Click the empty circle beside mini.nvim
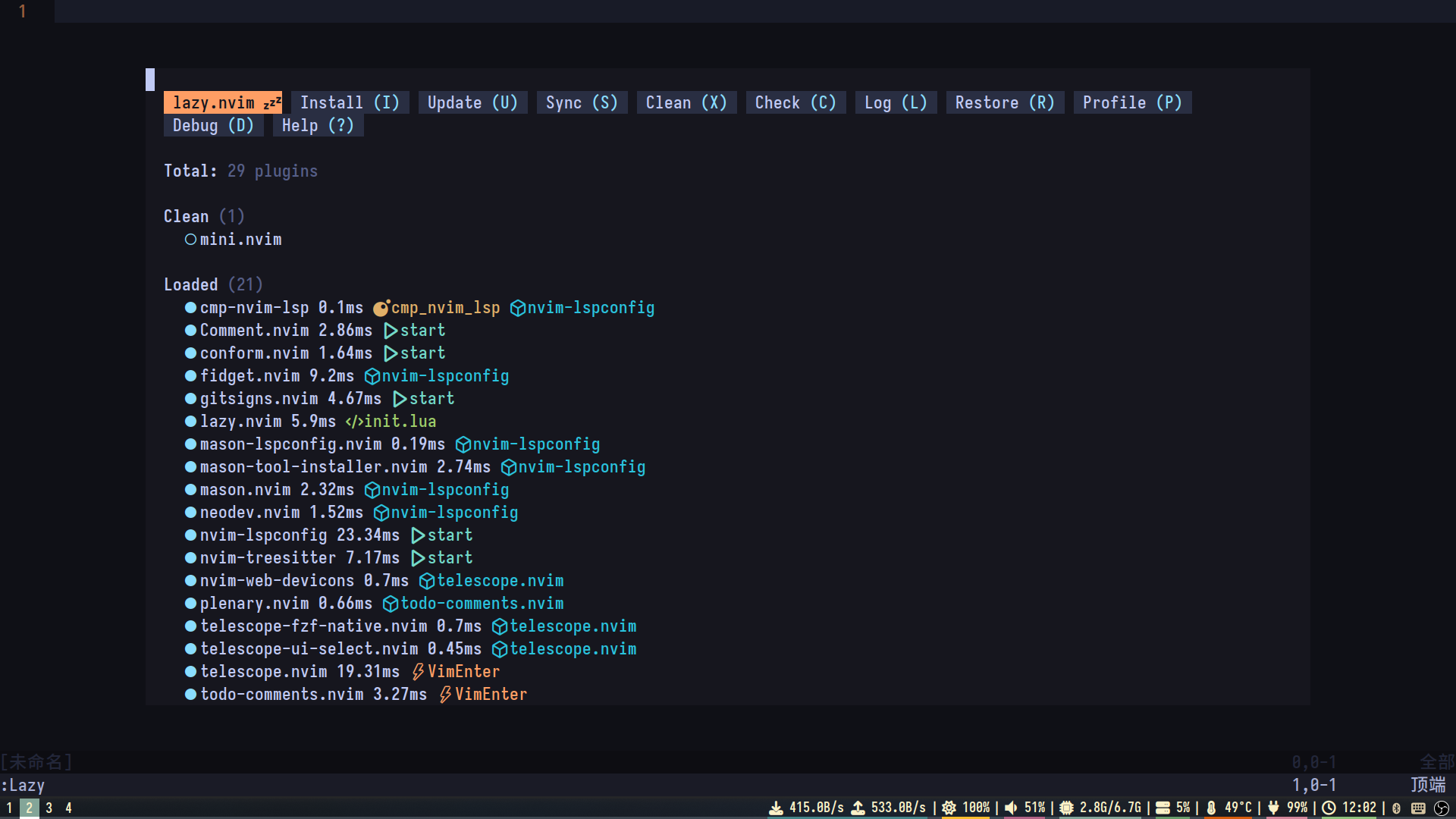 190,240
